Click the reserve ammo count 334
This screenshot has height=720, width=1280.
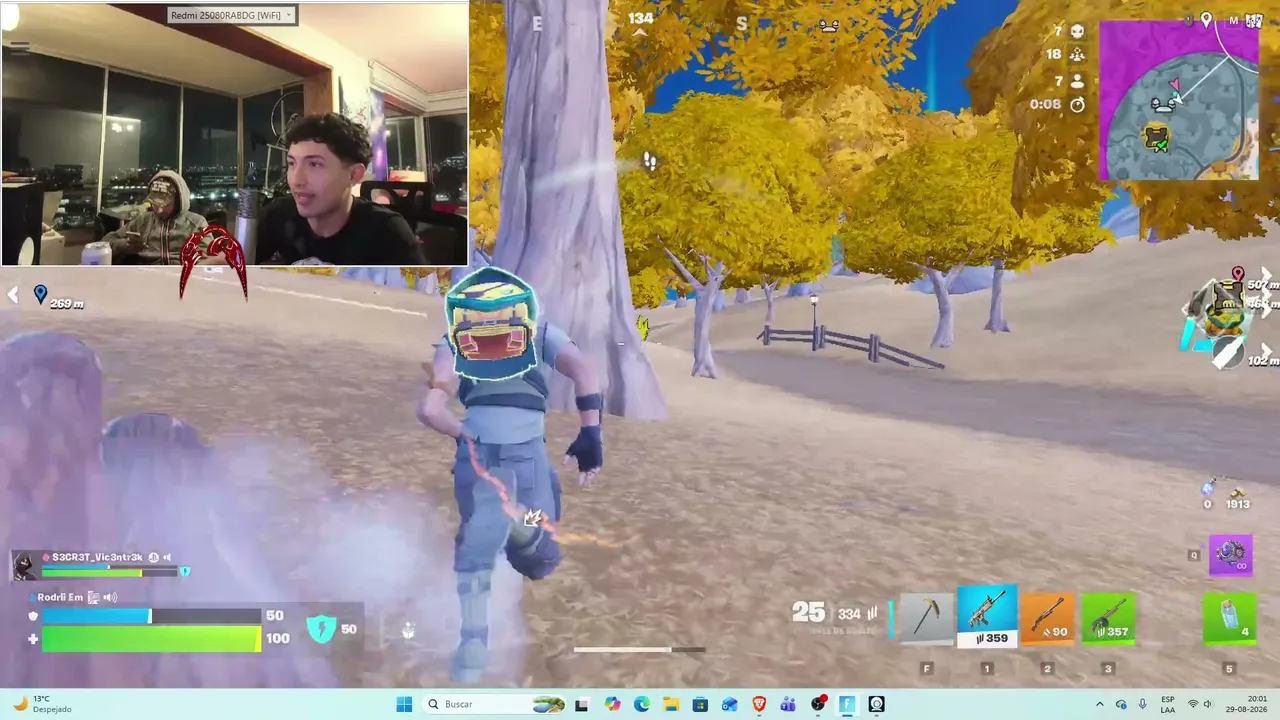pyautogui.click(x=849, y=613)
